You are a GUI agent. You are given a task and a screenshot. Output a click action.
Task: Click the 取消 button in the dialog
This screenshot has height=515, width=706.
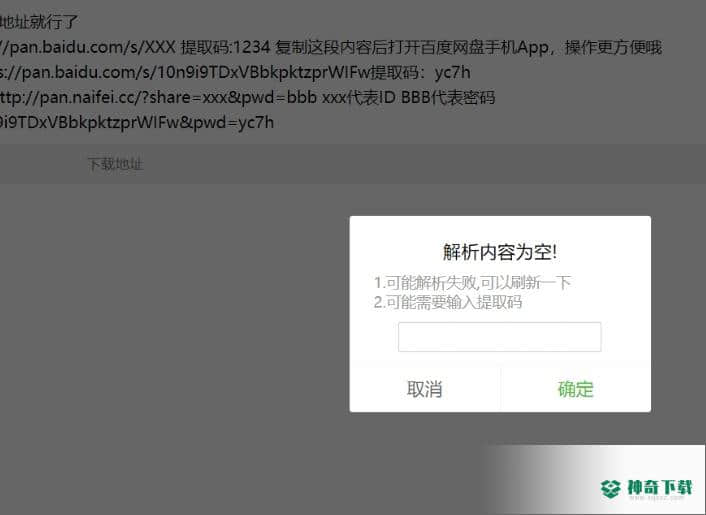click(x=425, y=389)
